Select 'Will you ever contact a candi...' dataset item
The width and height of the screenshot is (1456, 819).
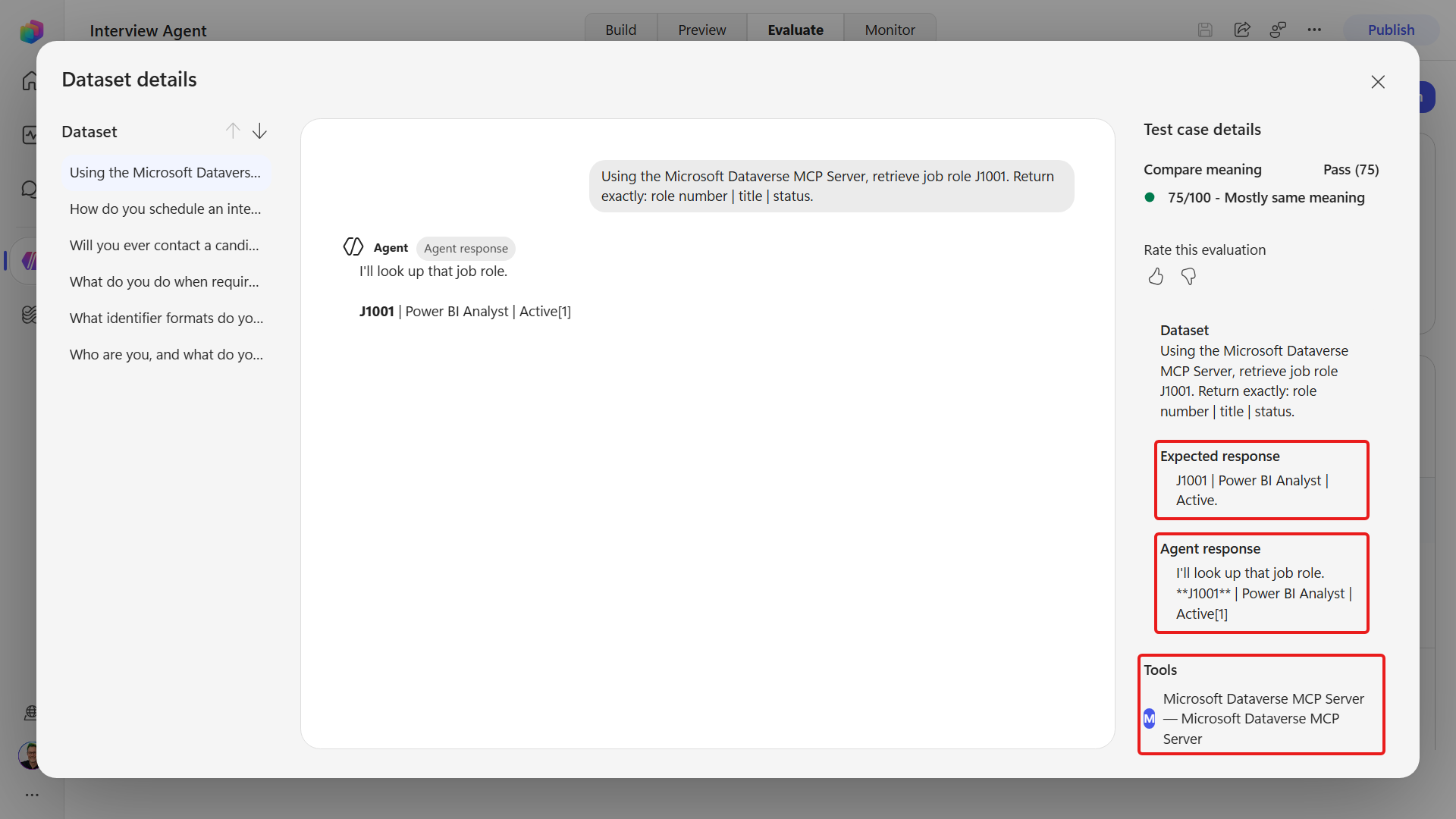point(165,245)
